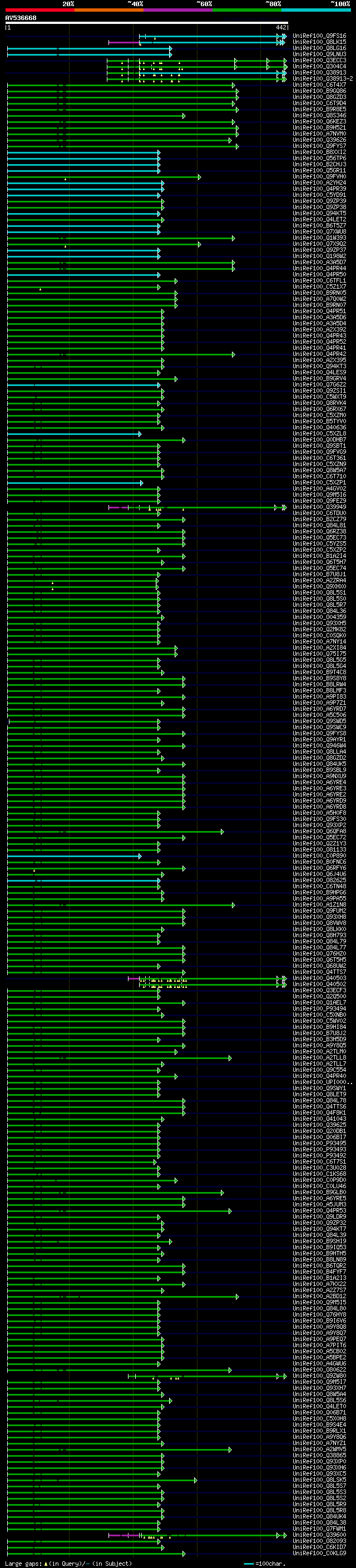Image resolution: width=356 pixels, height=1568 pixels.
Task: Open hit UniRef100_Q9FS16
Action: pyautogui.click(x=319, y=36)
